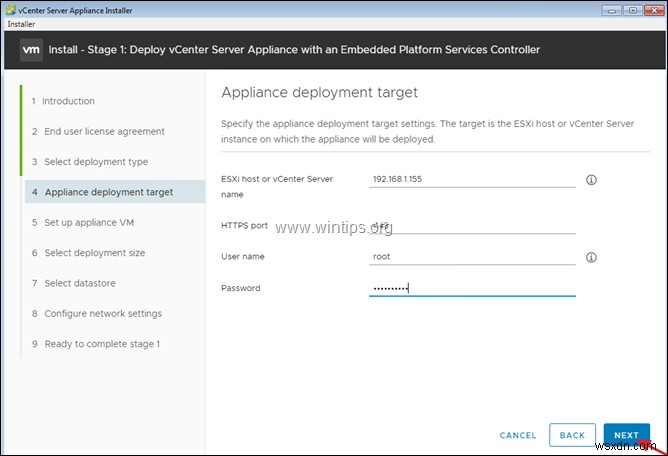The height and width of the screenshot is (456, 668).
Task: Close the installer window
Action: pyautogui.click(x=654, y=10)
